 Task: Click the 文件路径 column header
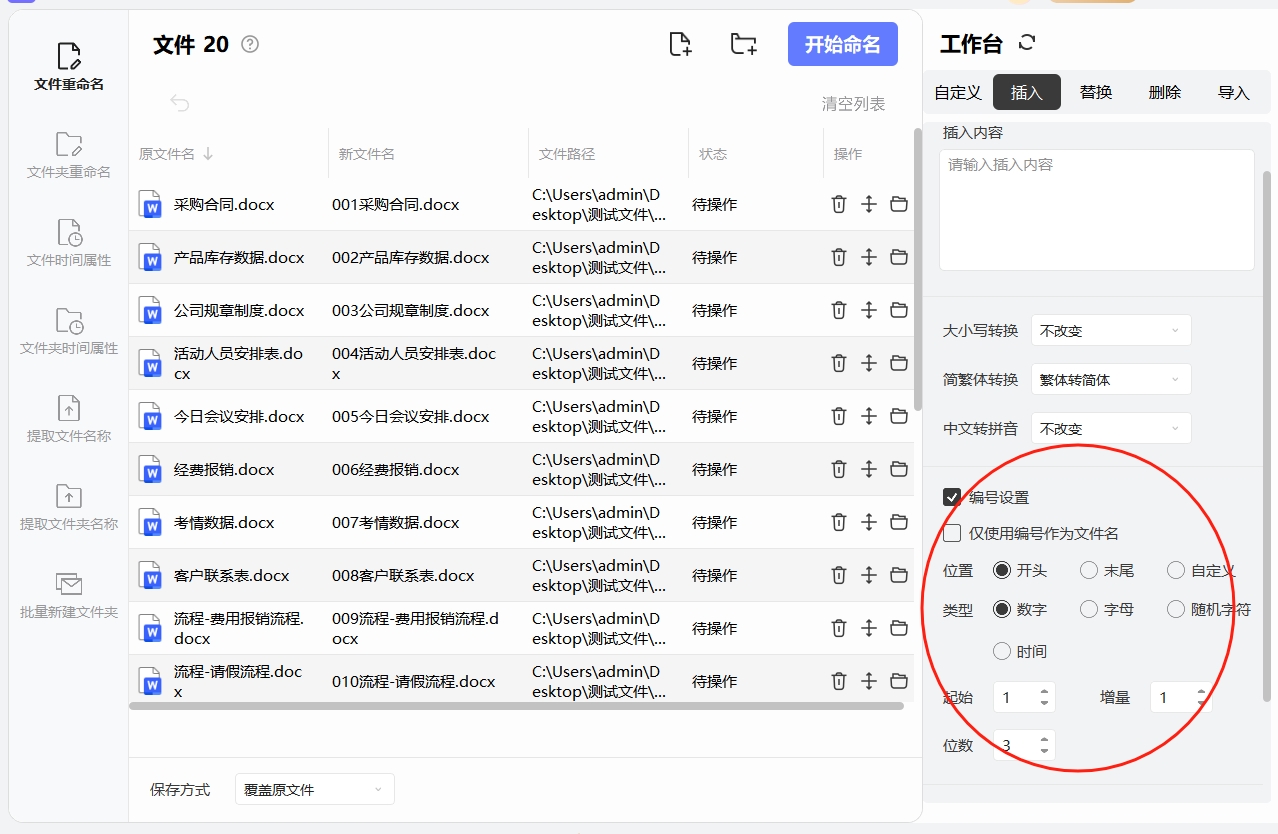[567, 154]
